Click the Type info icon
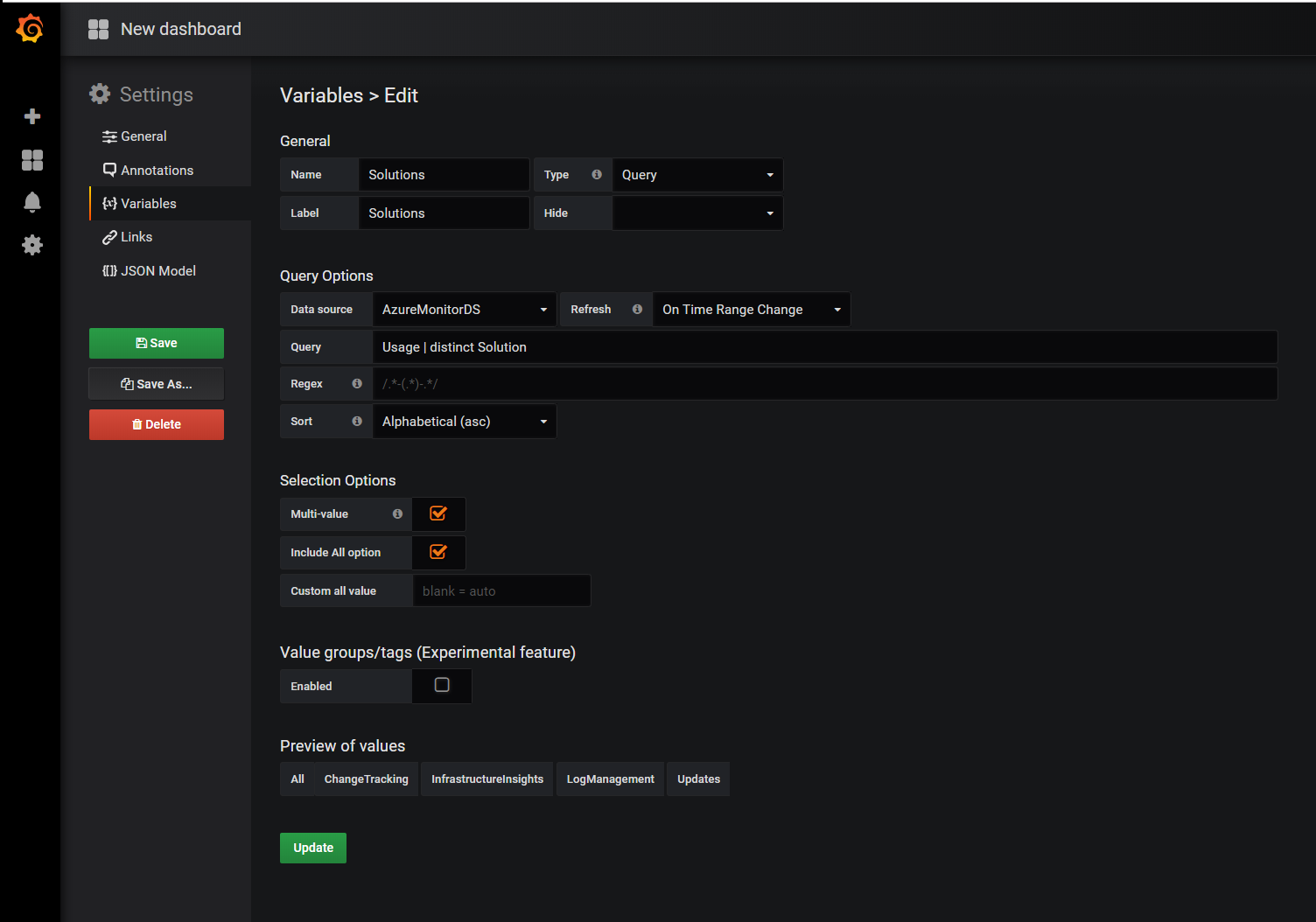The image size is (1316, 922). [x=597, y=174]
